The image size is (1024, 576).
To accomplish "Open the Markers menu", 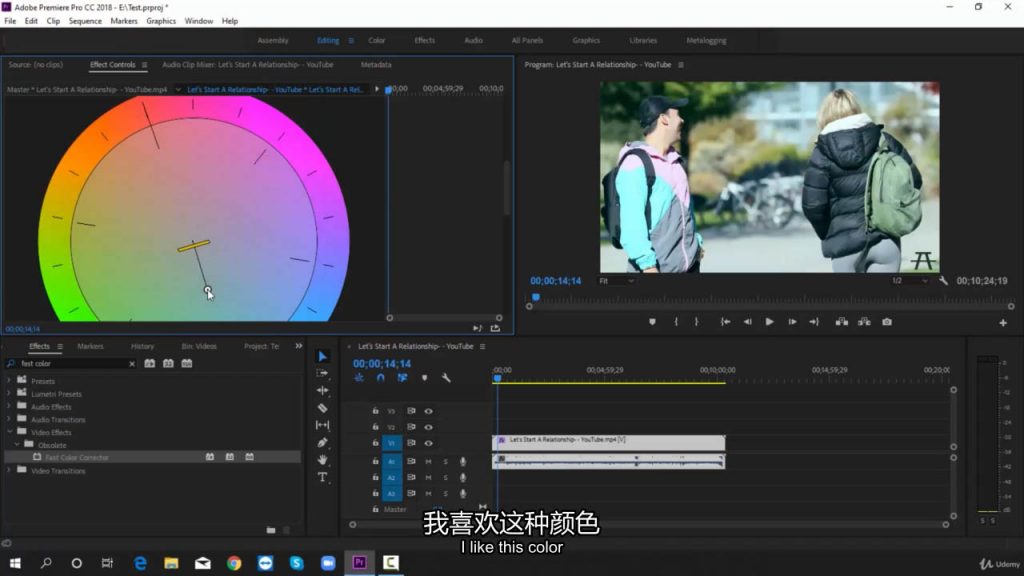I will click(123, 21).
